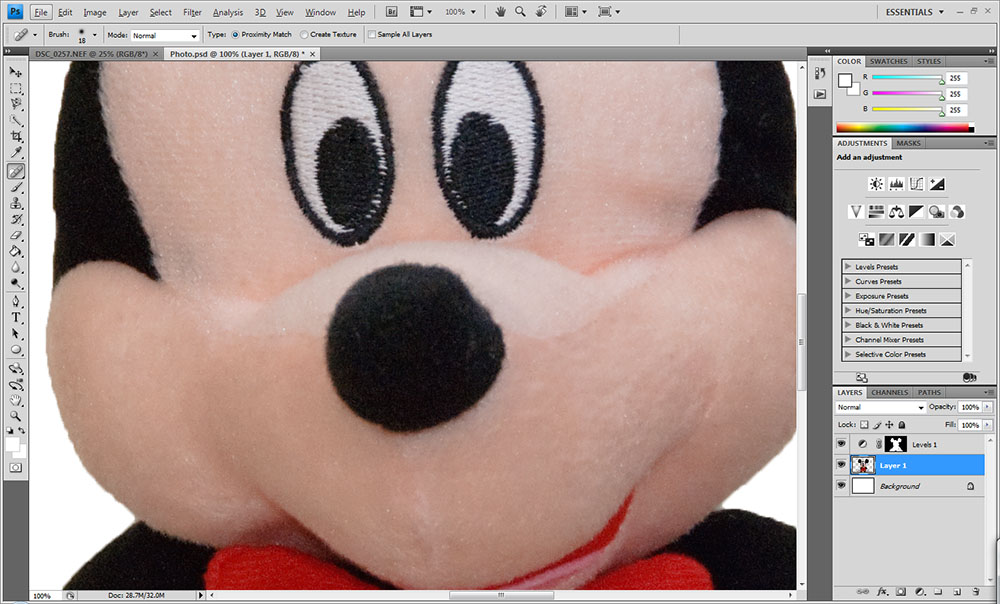Add a Curves adjustment
Image resolution: width=1000 pixels, height=604 pixels.
point(916,184)
